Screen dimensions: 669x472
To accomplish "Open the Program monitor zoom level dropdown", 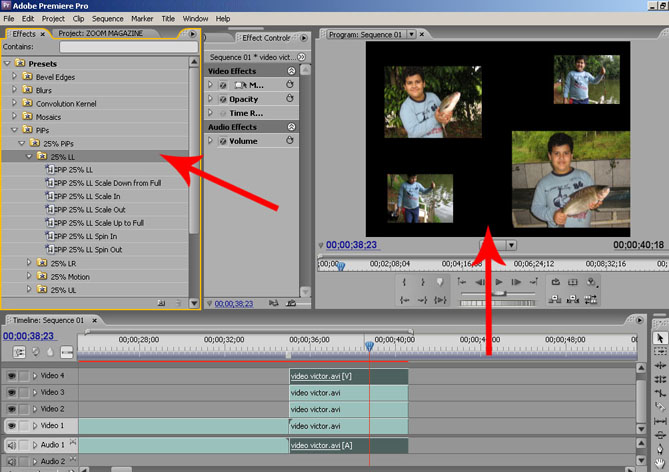I will pyautogui.click(x=512, y=245).
